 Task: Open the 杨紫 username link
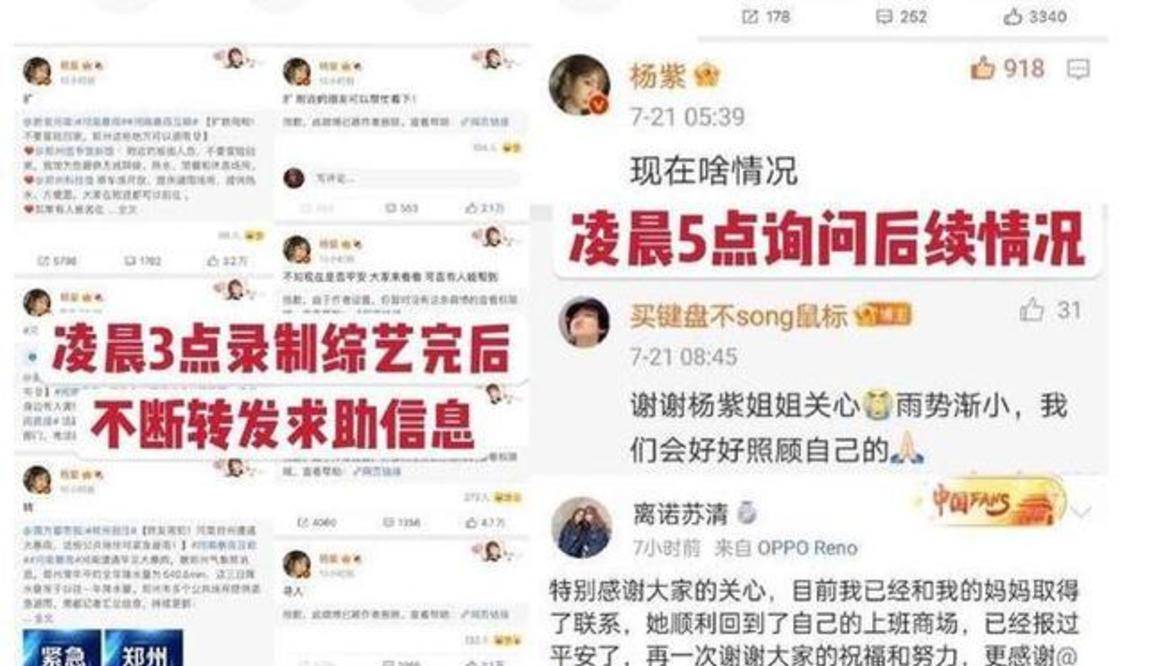(657, 75)
